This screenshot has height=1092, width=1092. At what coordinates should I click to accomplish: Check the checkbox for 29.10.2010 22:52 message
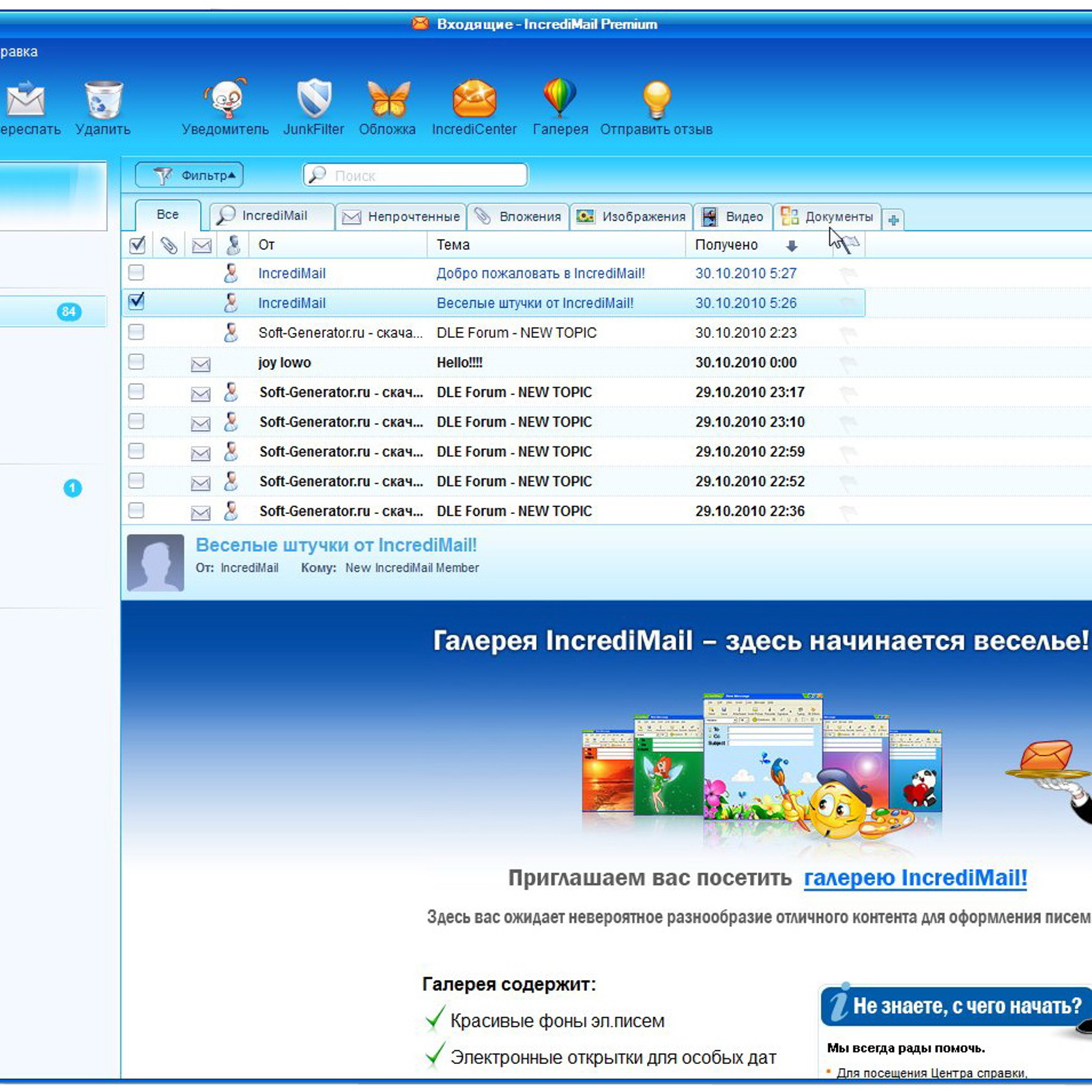(x=136, y=480)
